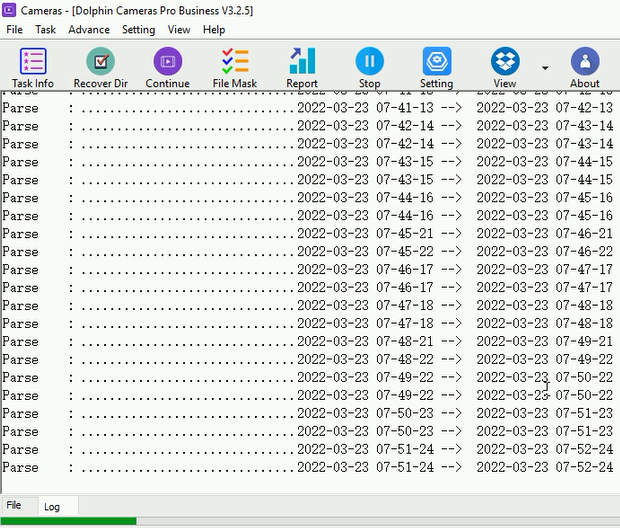Viewport: 620px width, 528px height.
Task: Select log row starting 07-48-21
Action: [308, 341]
